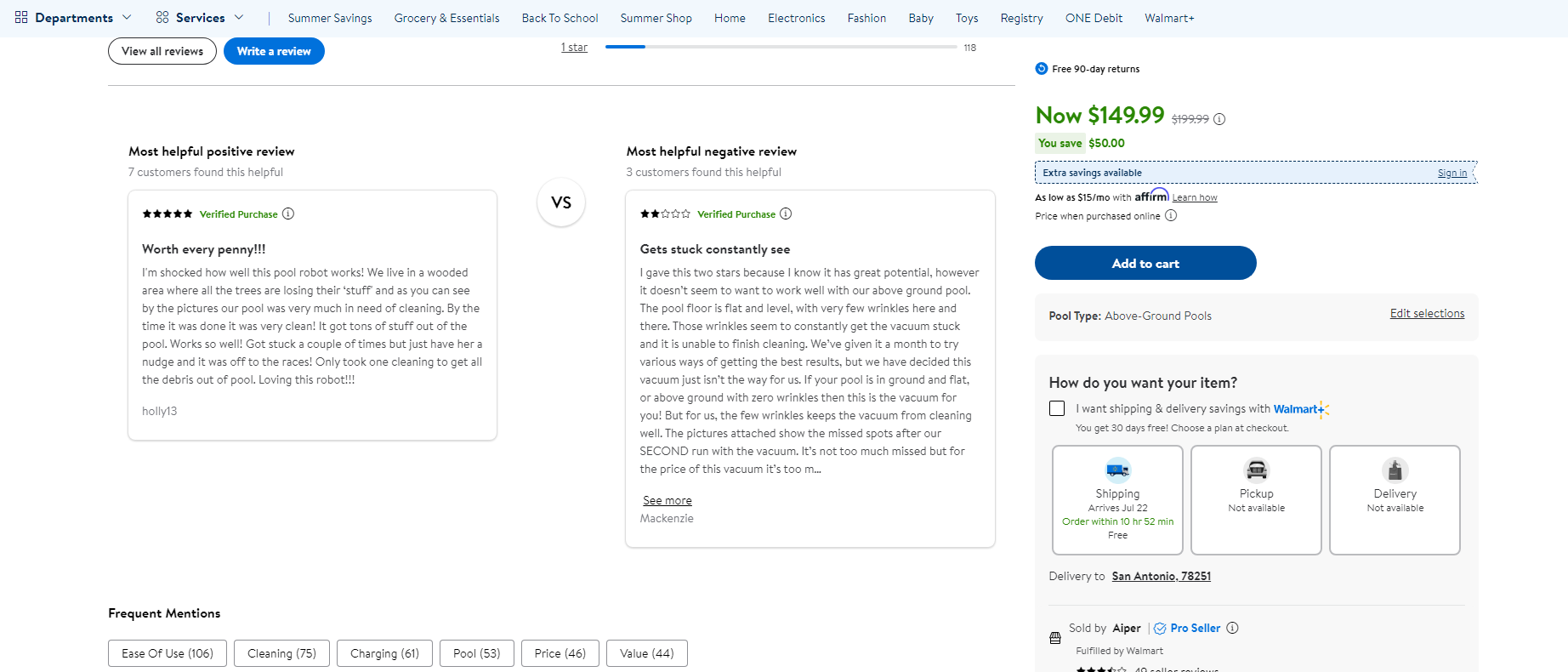This screenshot has height=672, width=1568.
Task: Click the reviewer name holly13
Action: [x=160, y=411]
